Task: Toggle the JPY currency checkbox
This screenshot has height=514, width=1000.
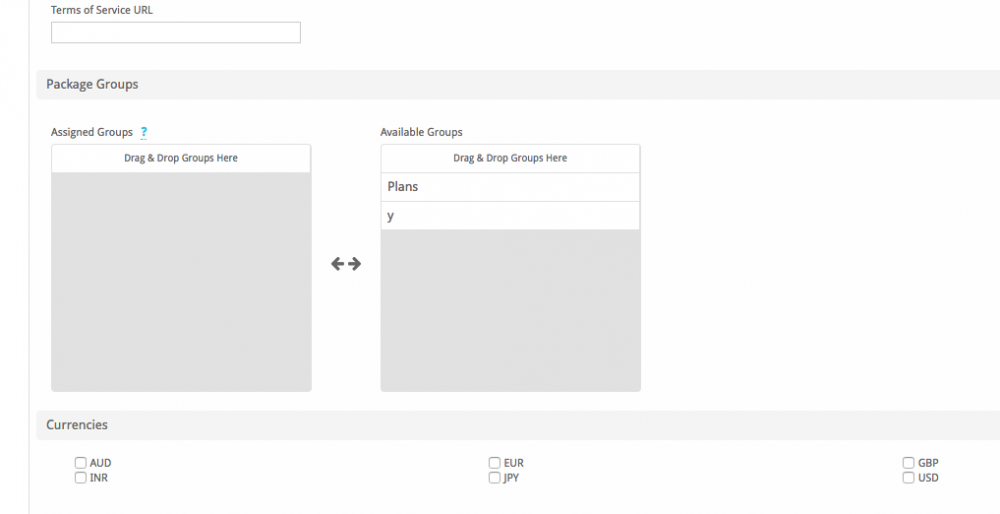Action: point(494,477)
